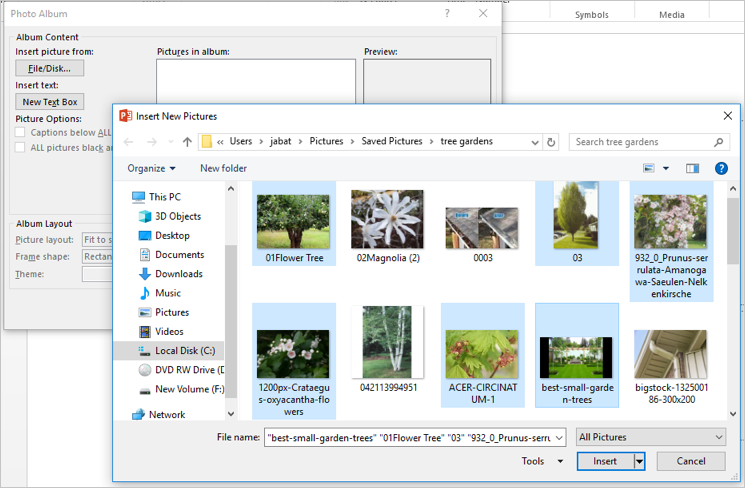
Task: Open the Insert button dropdown arrow
Action: point(639,462)
